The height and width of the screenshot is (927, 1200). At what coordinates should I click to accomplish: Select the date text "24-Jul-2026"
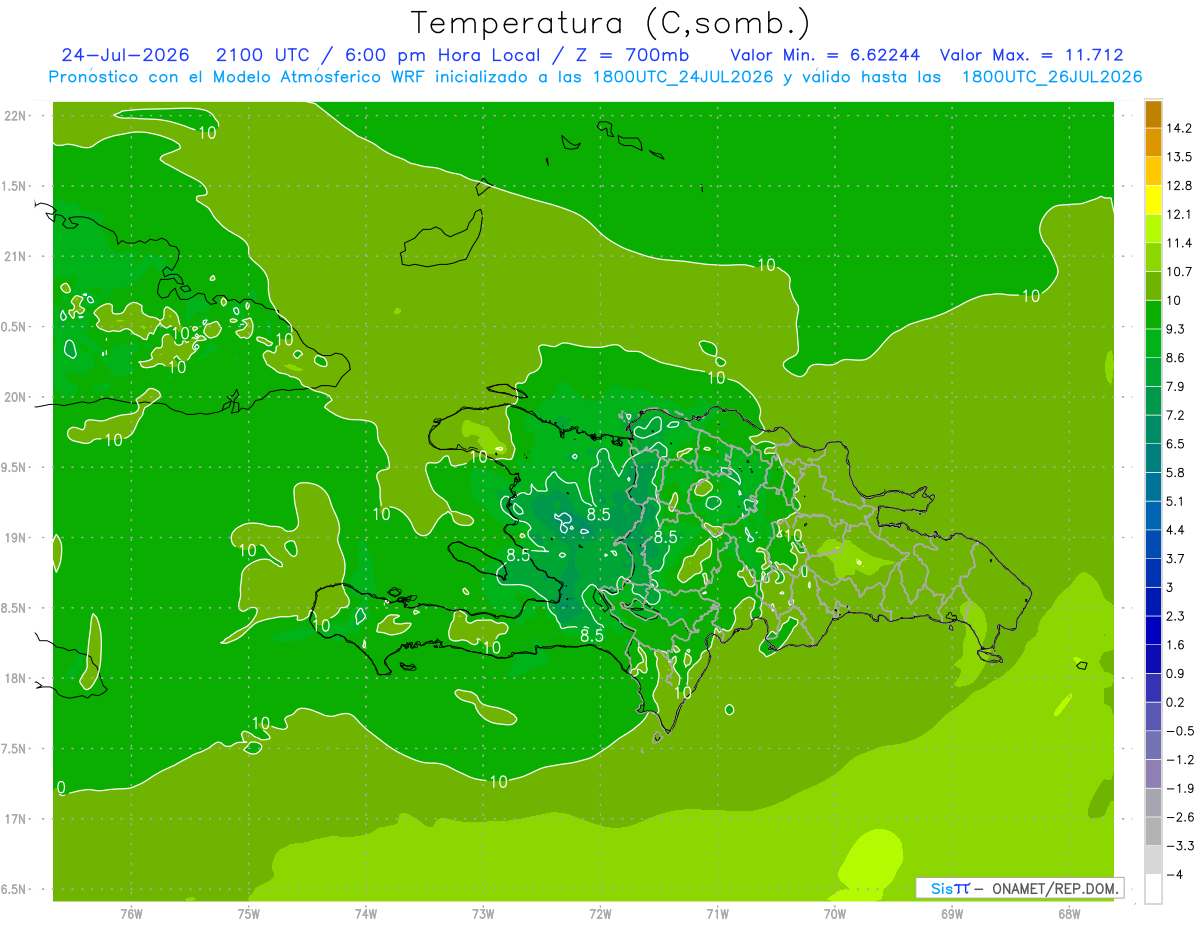[125, 55]
